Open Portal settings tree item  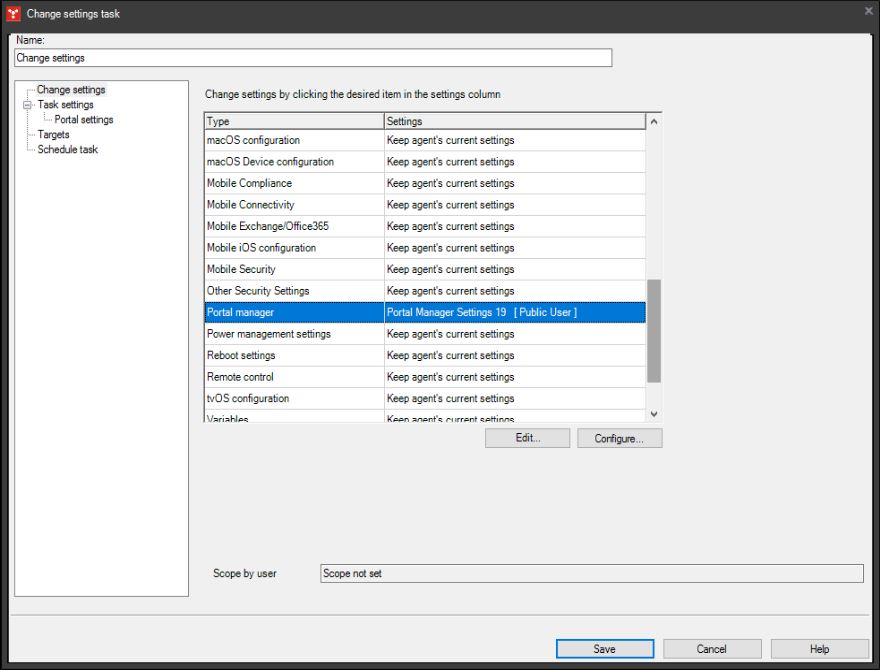point(84,120)
